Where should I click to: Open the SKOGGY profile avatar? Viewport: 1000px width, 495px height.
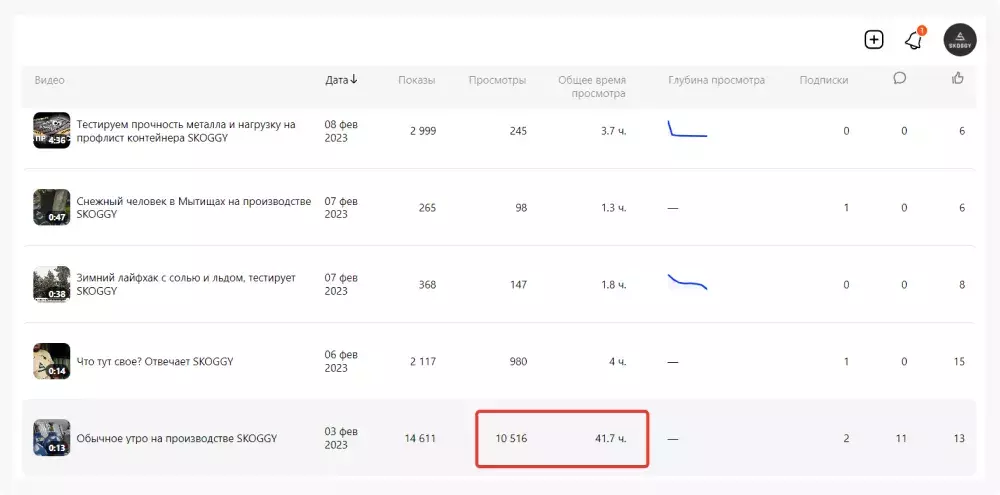pos(960,40)
